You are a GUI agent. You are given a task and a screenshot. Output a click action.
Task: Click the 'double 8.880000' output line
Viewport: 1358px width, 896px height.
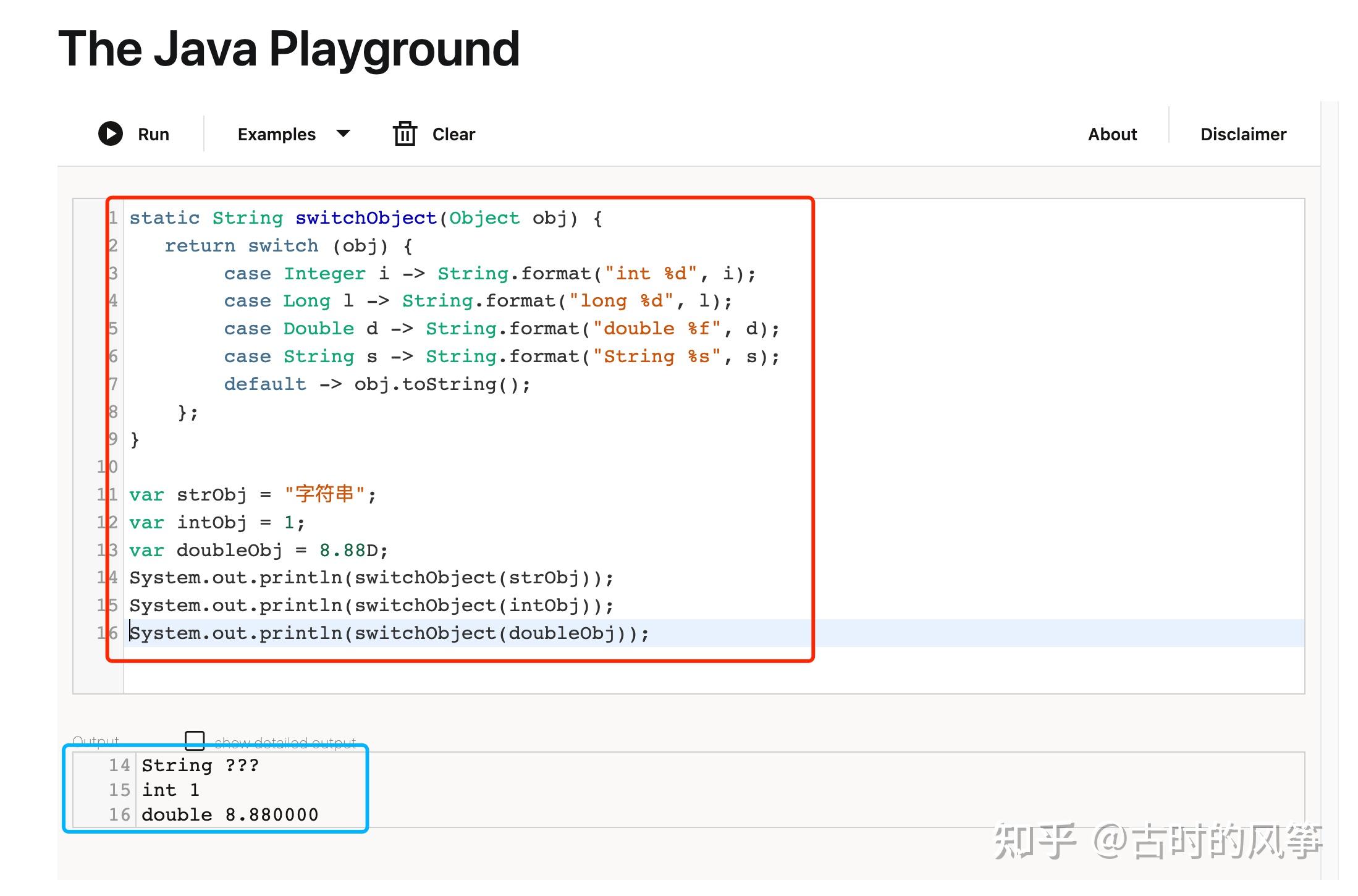(230, 814)
